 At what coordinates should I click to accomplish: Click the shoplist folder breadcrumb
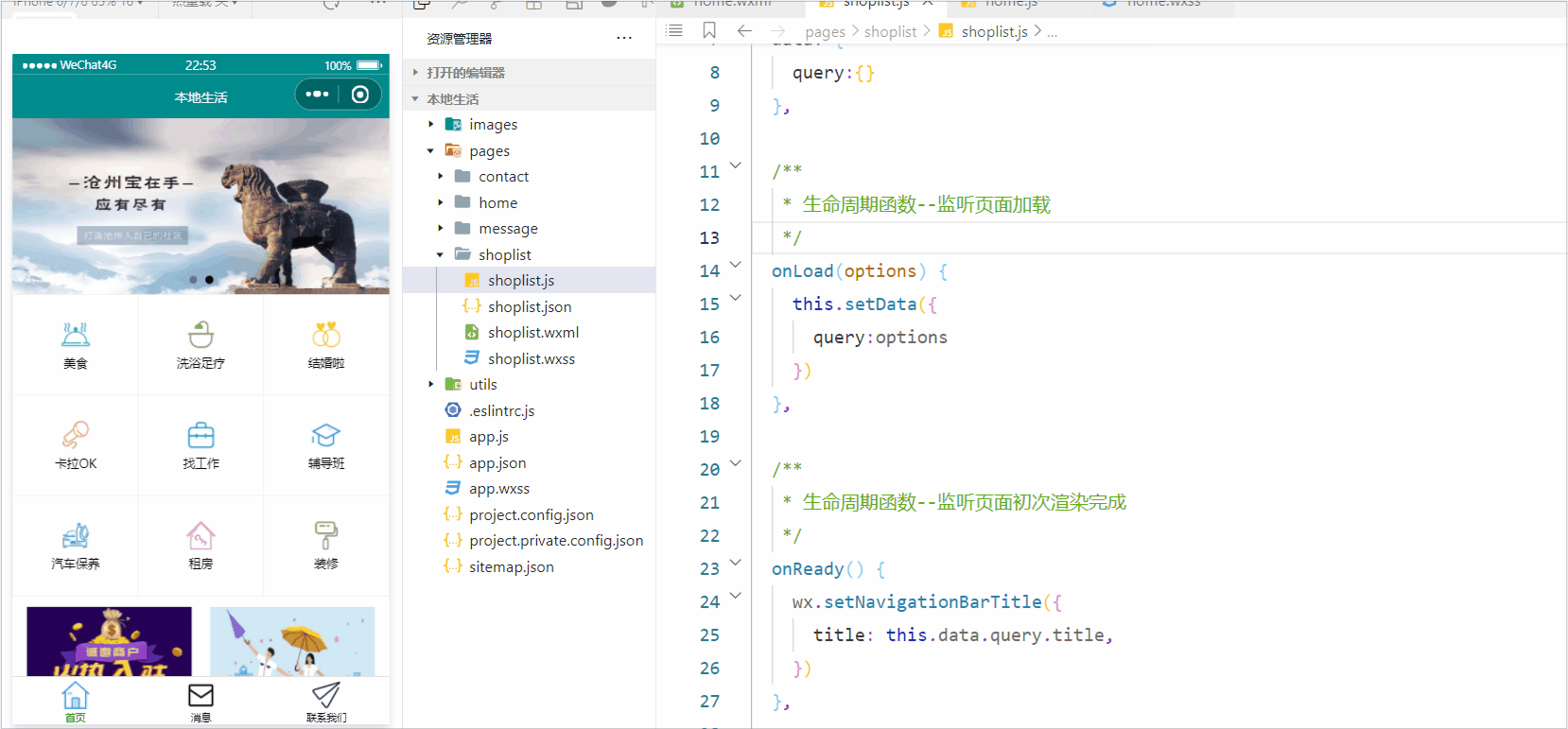tap(891, 31)
